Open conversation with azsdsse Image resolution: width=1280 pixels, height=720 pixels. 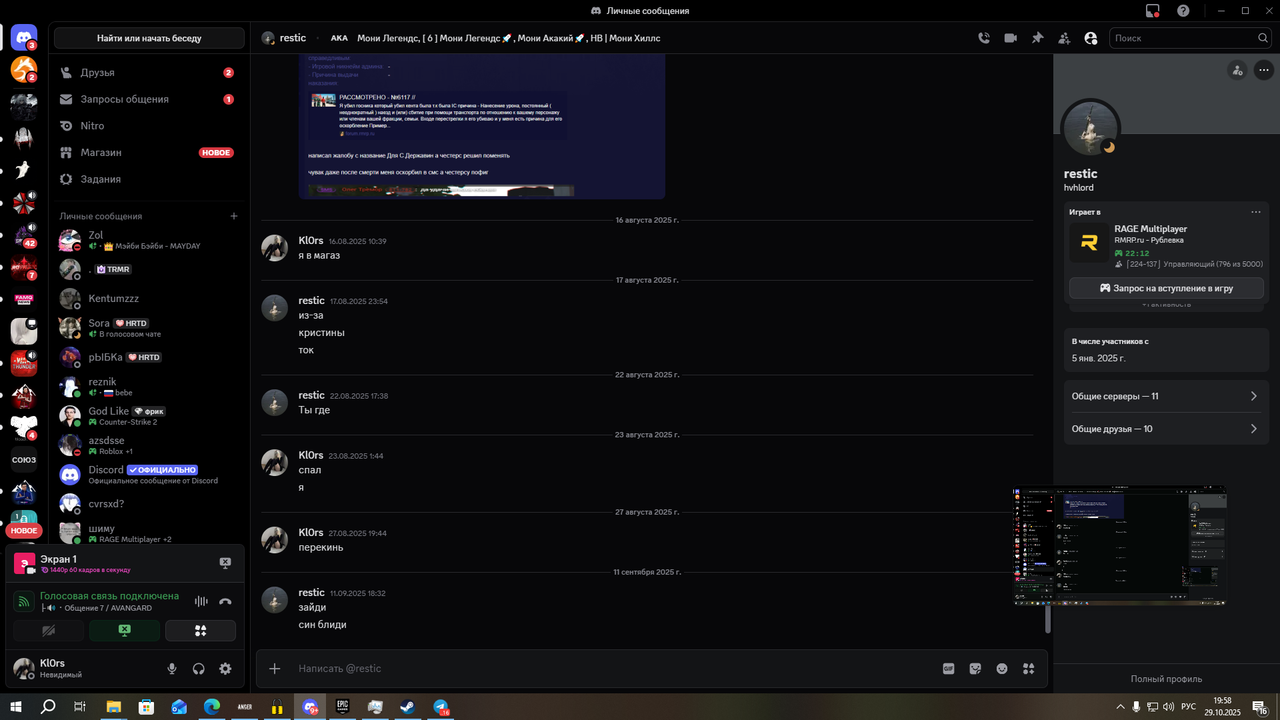point(149,445)
